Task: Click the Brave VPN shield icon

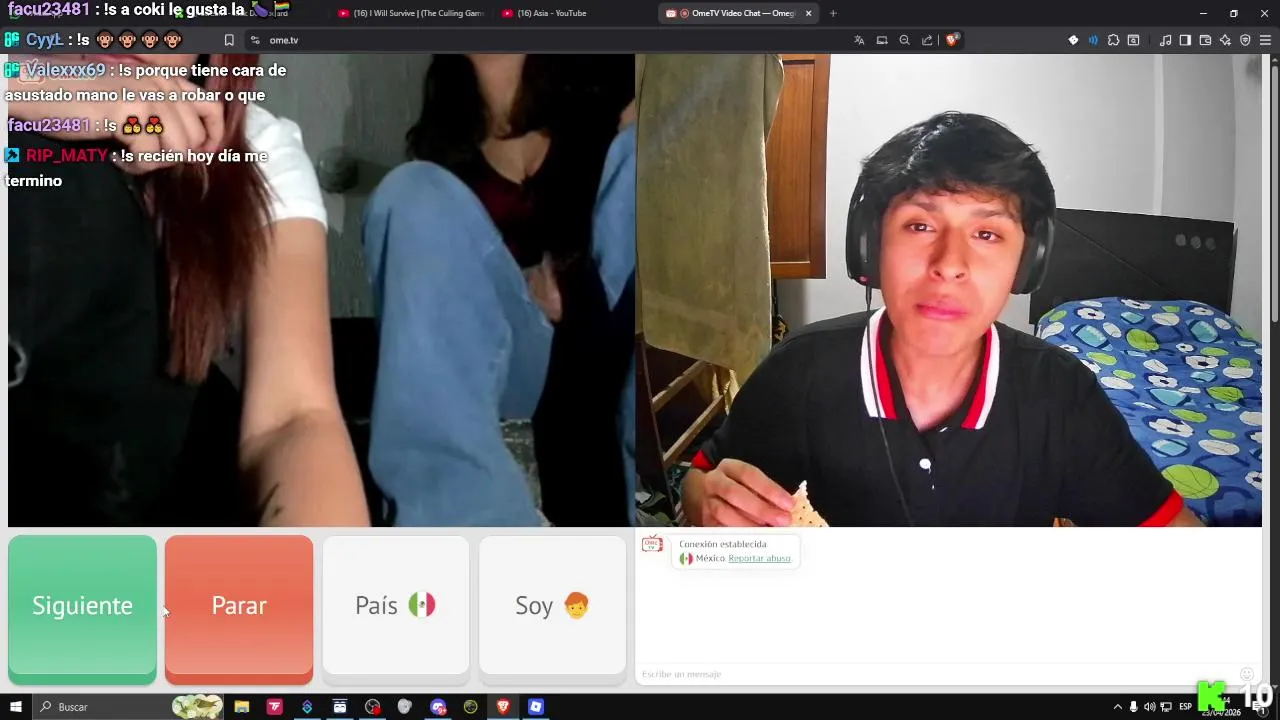Action: (1245, 40)
